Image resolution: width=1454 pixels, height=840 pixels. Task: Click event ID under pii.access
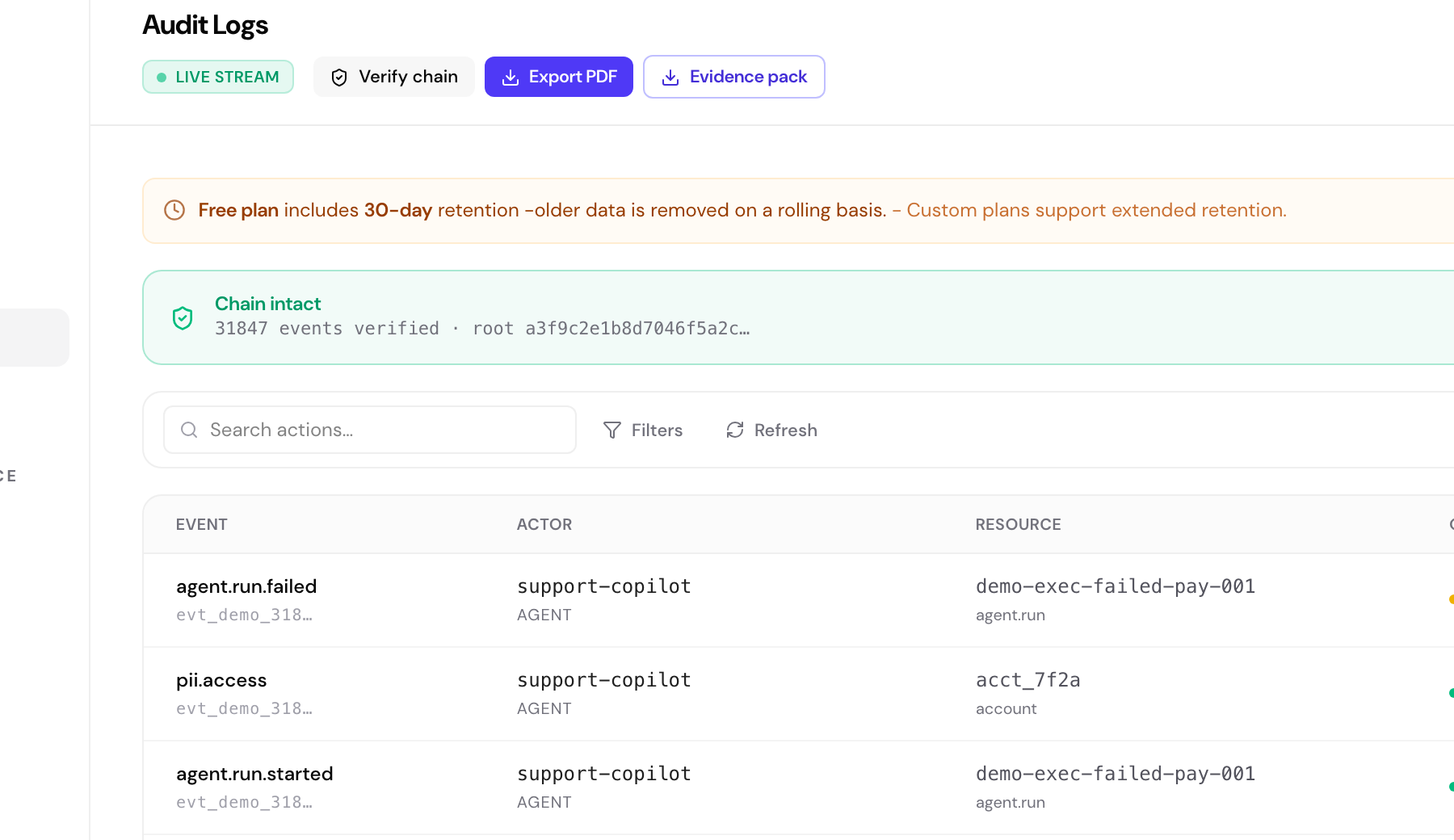click(x=244, y=708)
